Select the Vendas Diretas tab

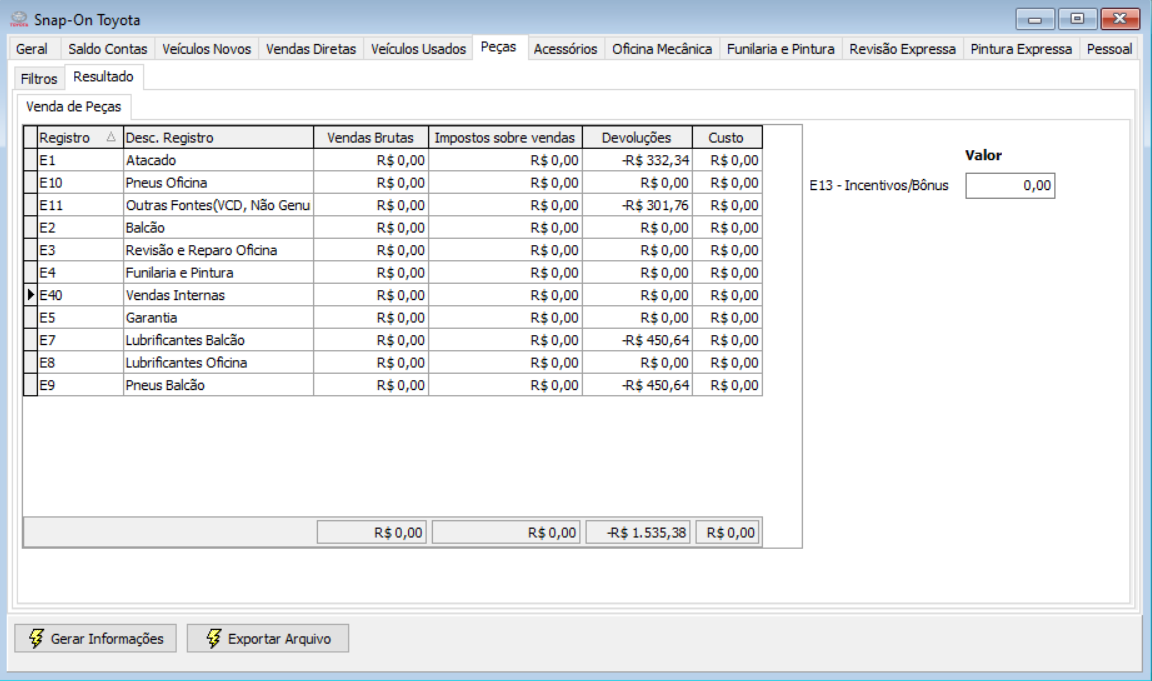(311, 49)
